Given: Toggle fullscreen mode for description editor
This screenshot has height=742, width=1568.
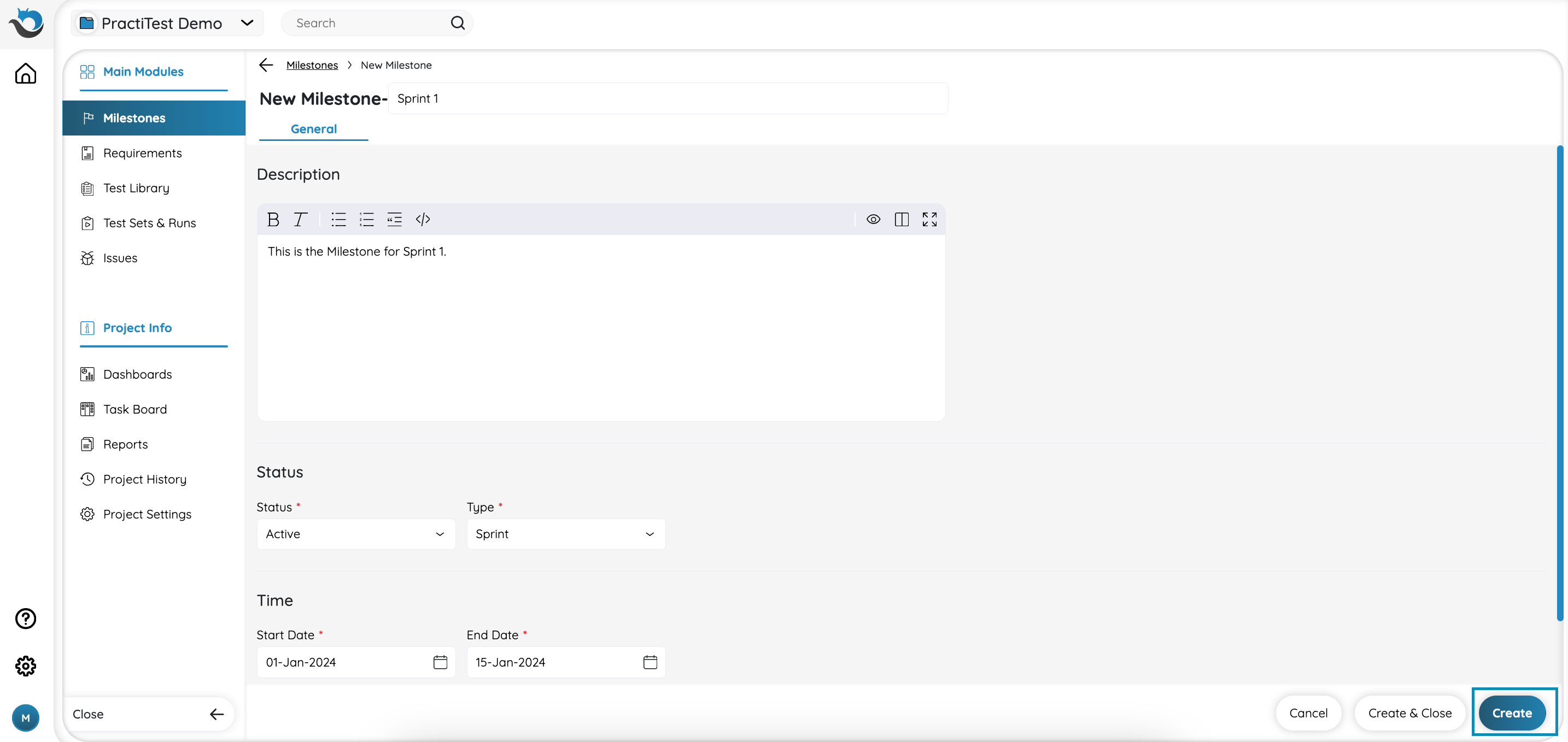Looking at the screenshot, I should (929, 220).
